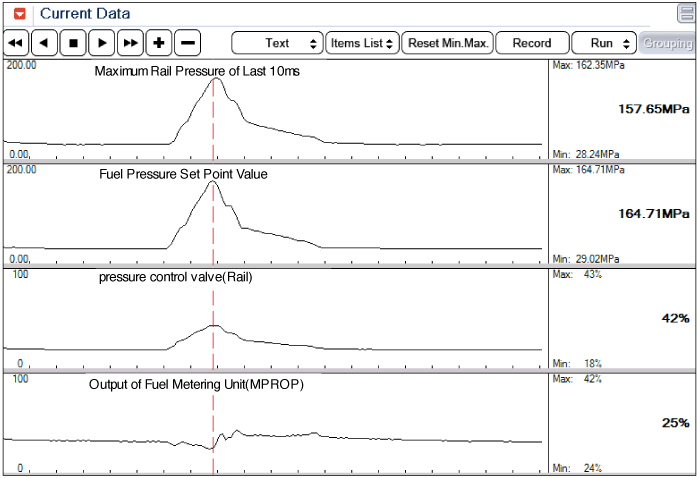Click the Max: 43% reading
Image resolution: width=700 pixels, height=478 pixels.
[x=577, y=274]
